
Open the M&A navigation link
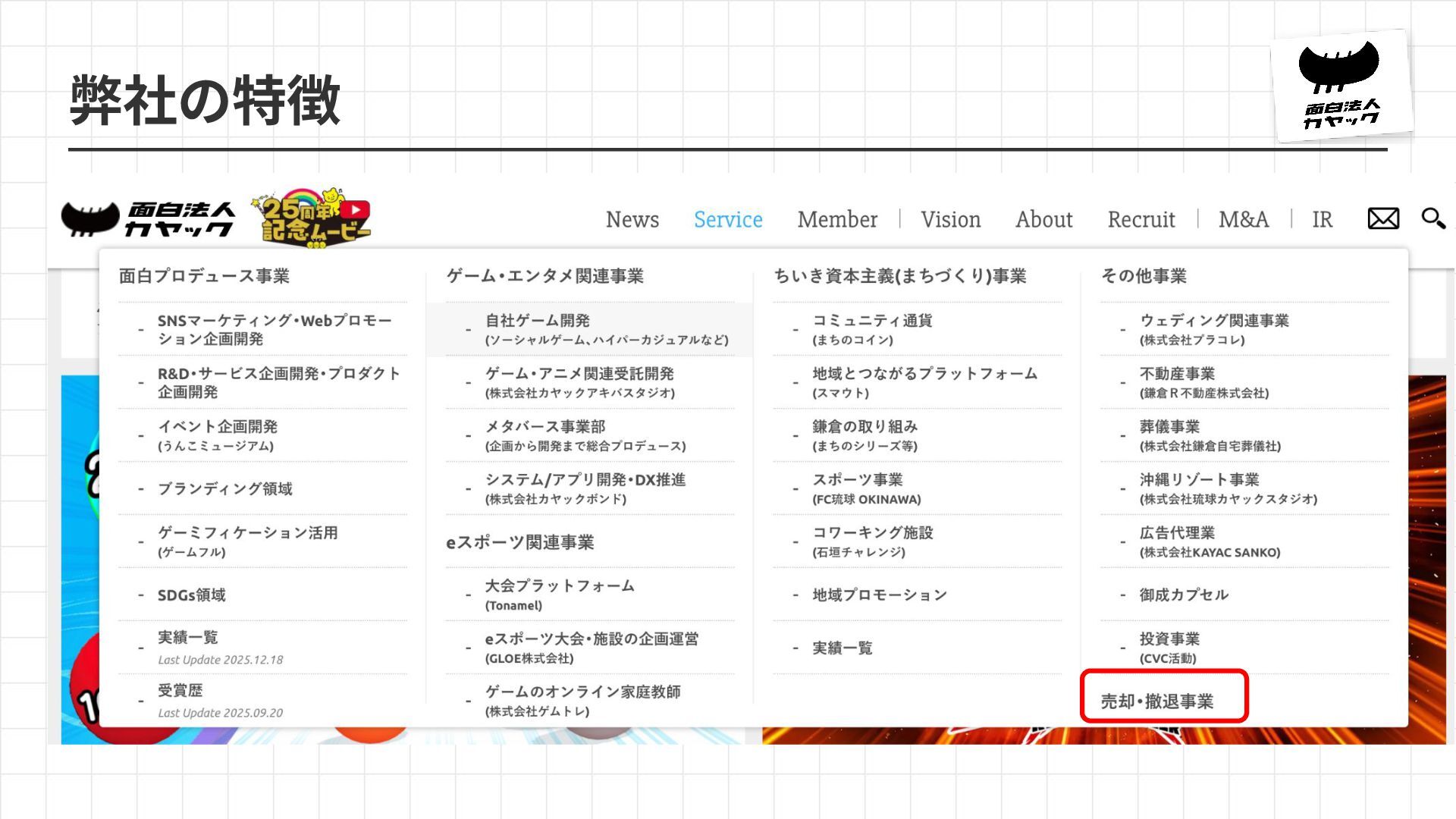tap(1243, 220)
